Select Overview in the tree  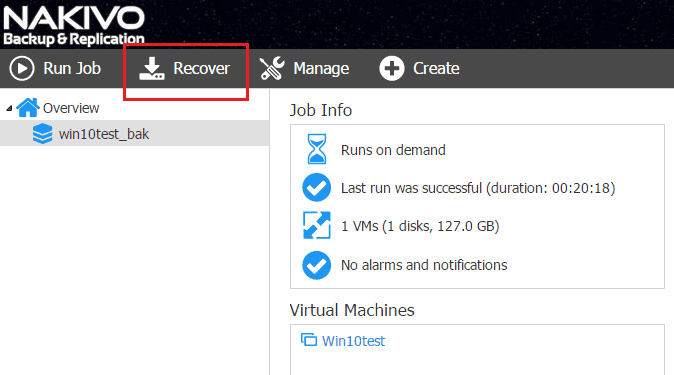(x=71, y=108)
